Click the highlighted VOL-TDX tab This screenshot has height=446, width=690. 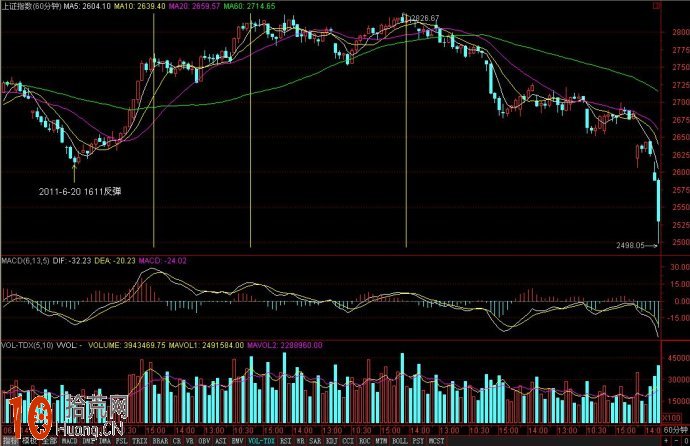[259, 440]
